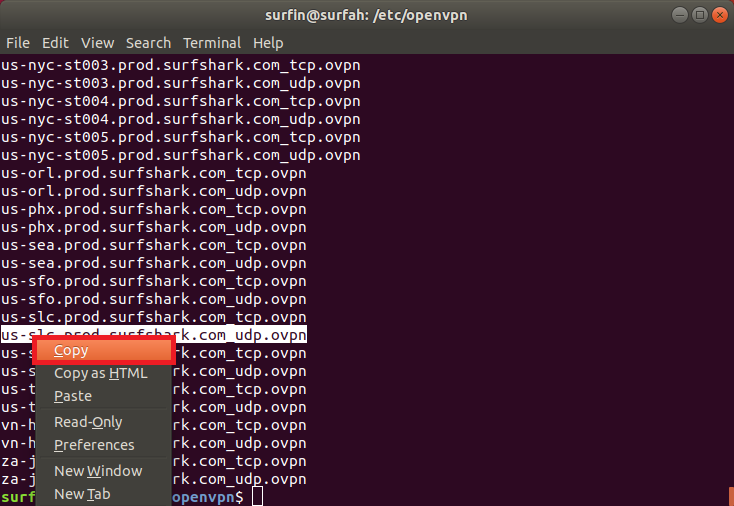The image size is (734, 506).
Task: Click us-orl.prod.surfshark.com_tcp.ovpn line
Action: tap(154, 173)
